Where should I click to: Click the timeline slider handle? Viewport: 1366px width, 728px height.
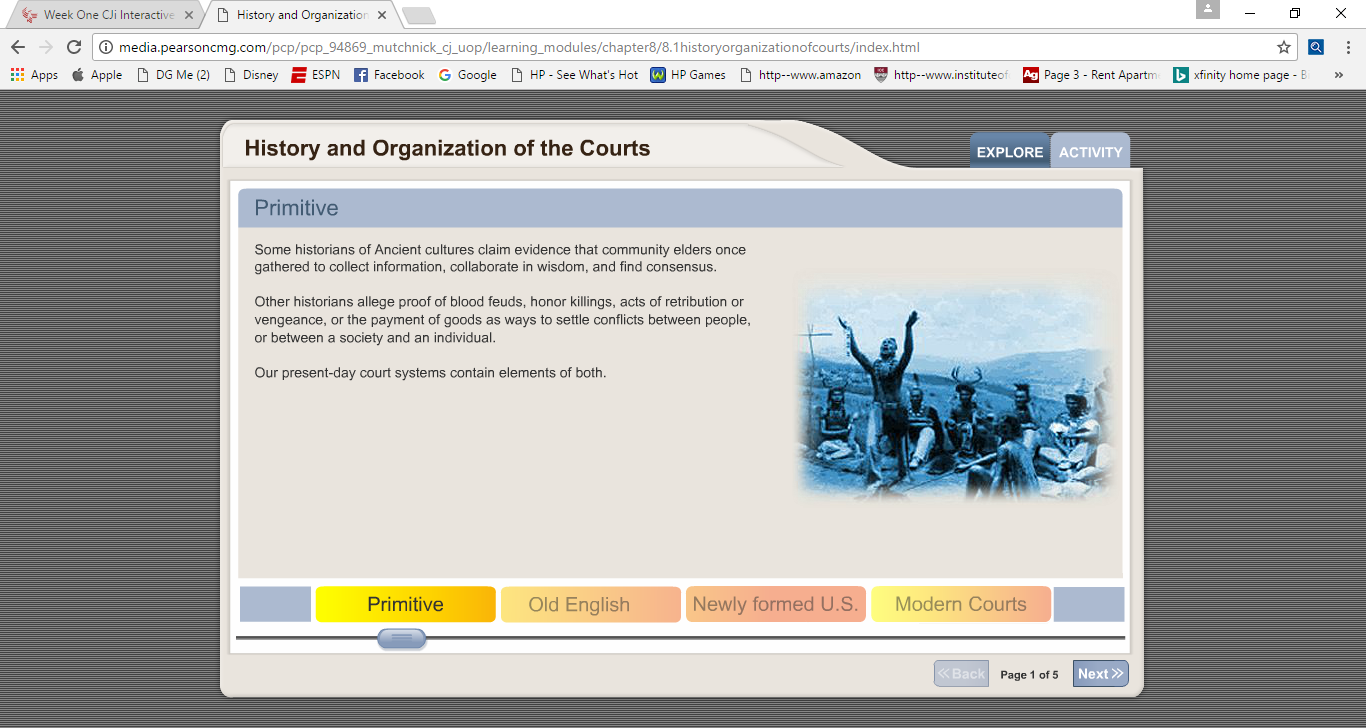402,638
